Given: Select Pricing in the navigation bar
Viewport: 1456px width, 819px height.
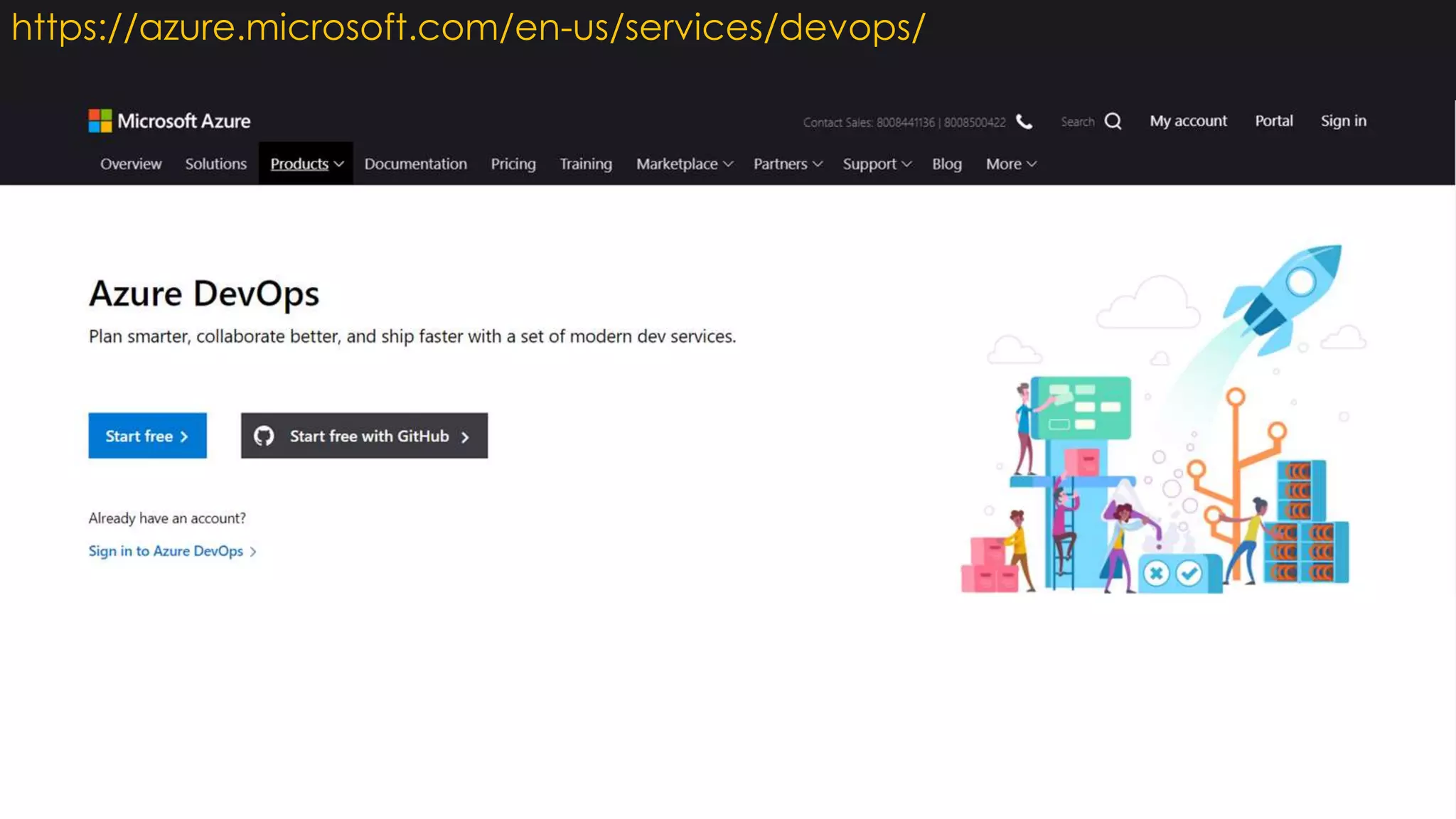Looking at the screenshot, I should pyautogui.click(x=513, y=164).
